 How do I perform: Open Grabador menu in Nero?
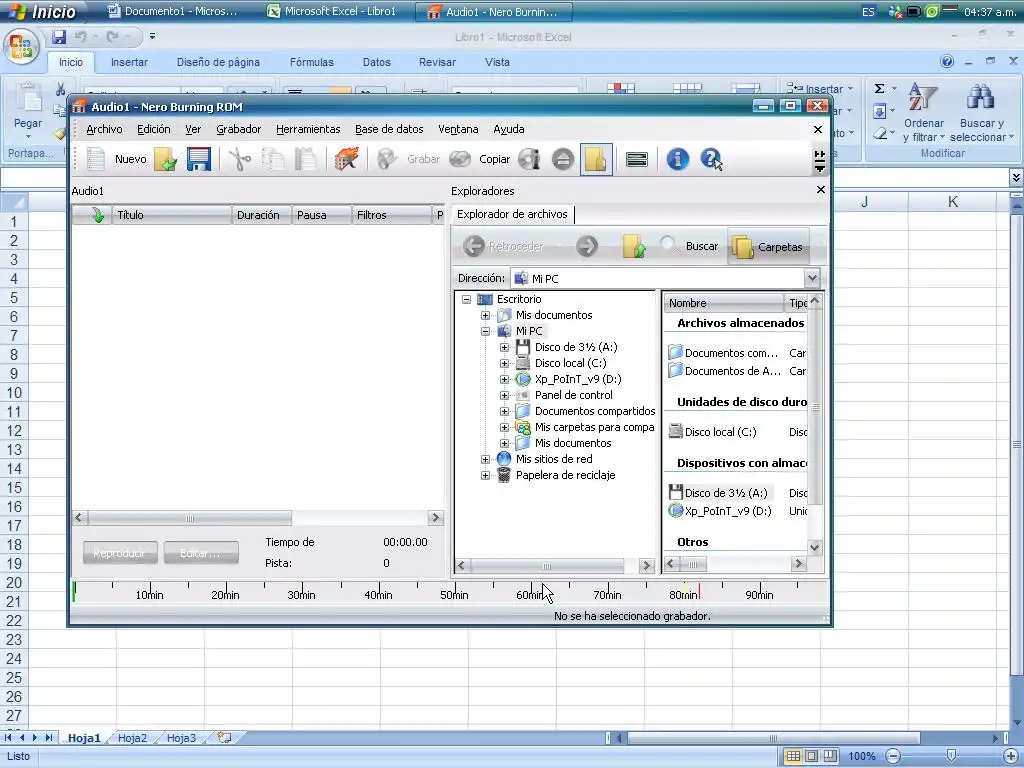(238, 129)
